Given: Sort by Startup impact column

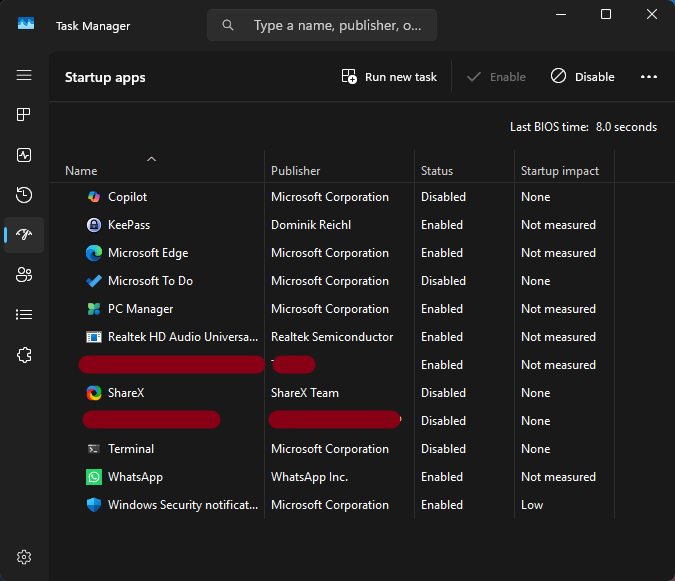Looking at the screenshot, I should (x=559, y=171).
